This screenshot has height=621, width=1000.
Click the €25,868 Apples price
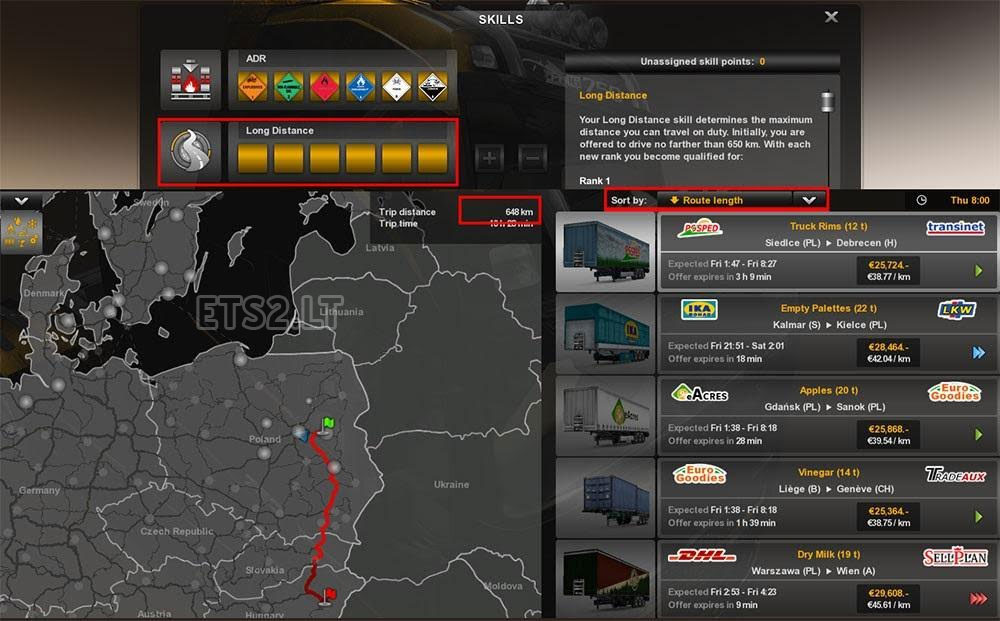888,429
